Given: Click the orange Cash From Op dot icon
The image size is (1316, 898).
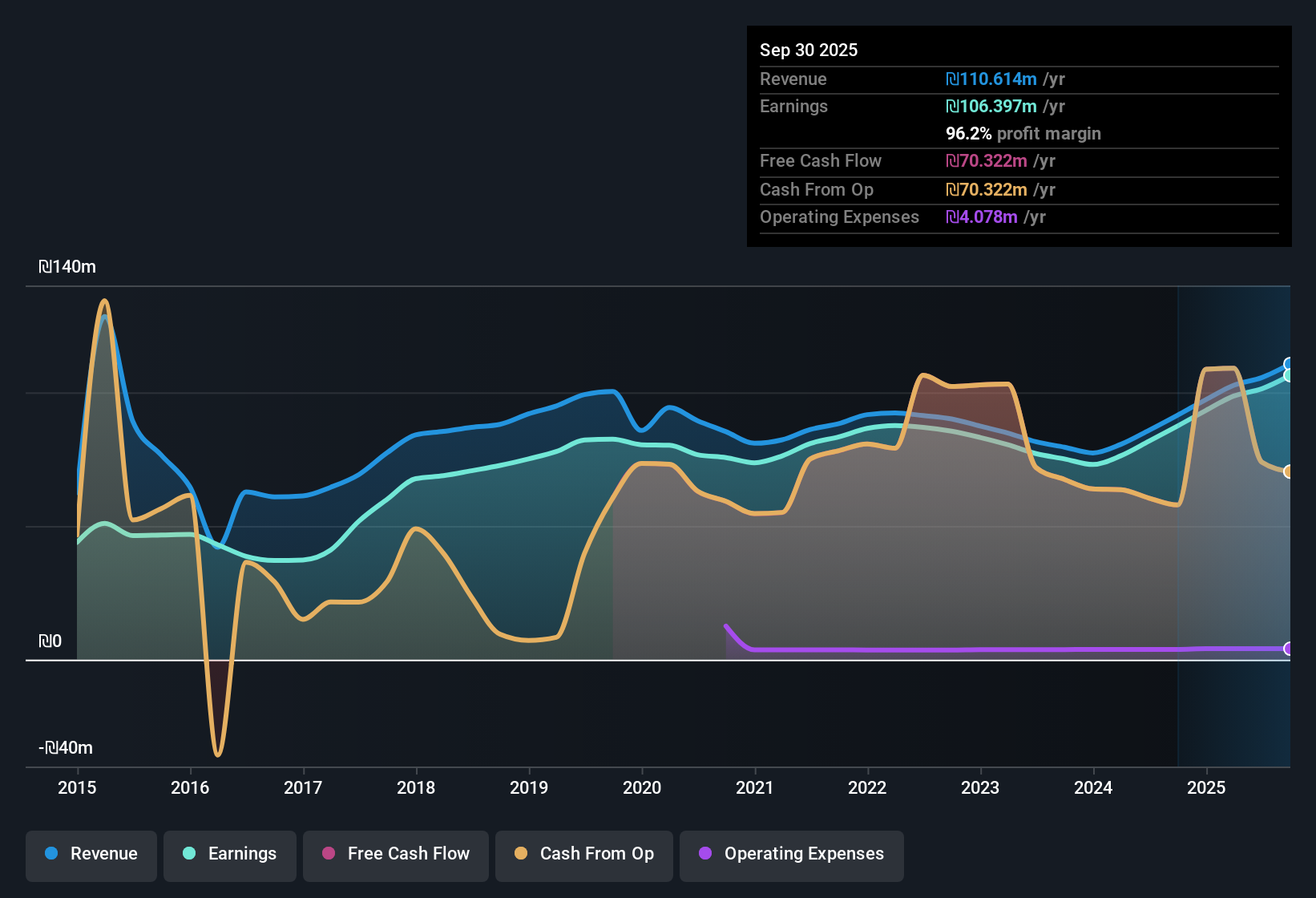Looking at the screenshot, I should click(x=521, y=855).
